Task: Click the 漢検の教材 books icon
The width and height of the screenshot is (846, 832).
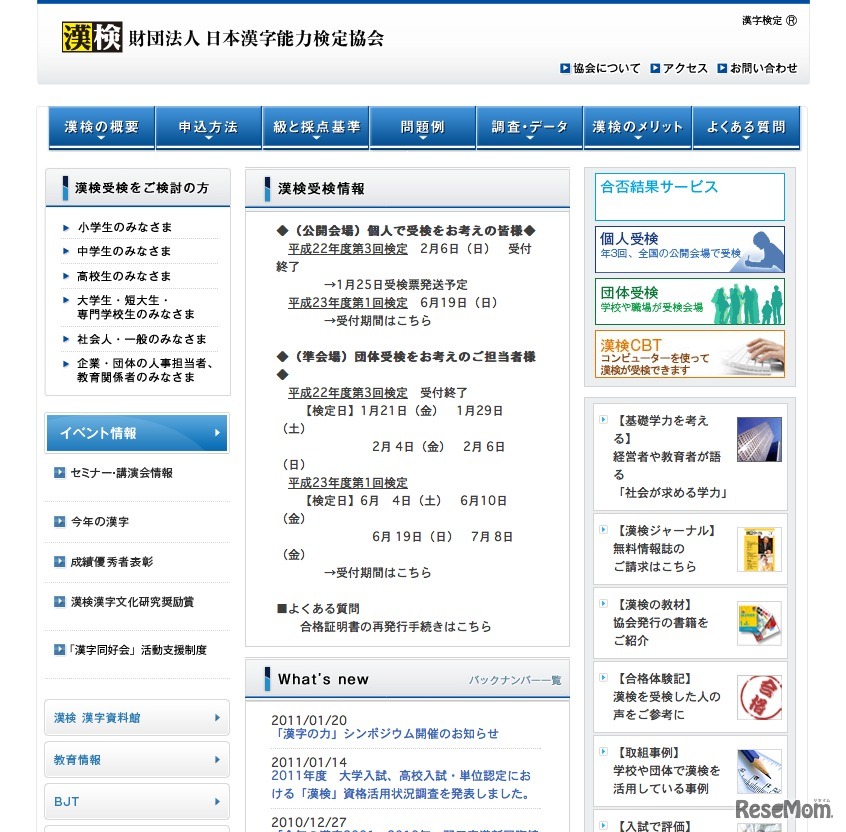Action: click(761, 622)
